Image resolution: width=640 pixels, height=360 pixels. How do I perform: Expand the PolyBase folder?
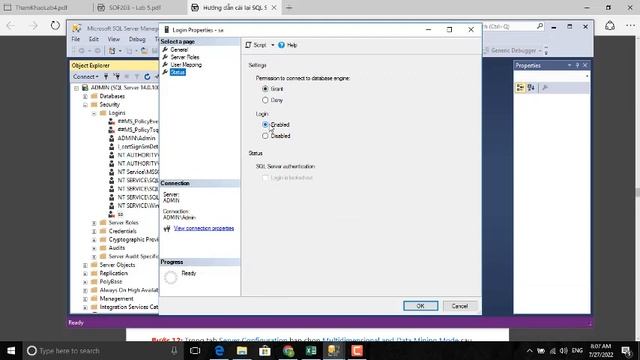pos(85,282)
